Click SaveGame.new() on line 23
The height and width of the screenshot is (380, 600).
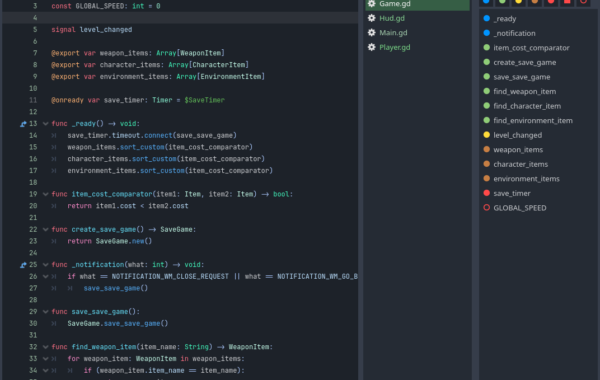(124, 241)
